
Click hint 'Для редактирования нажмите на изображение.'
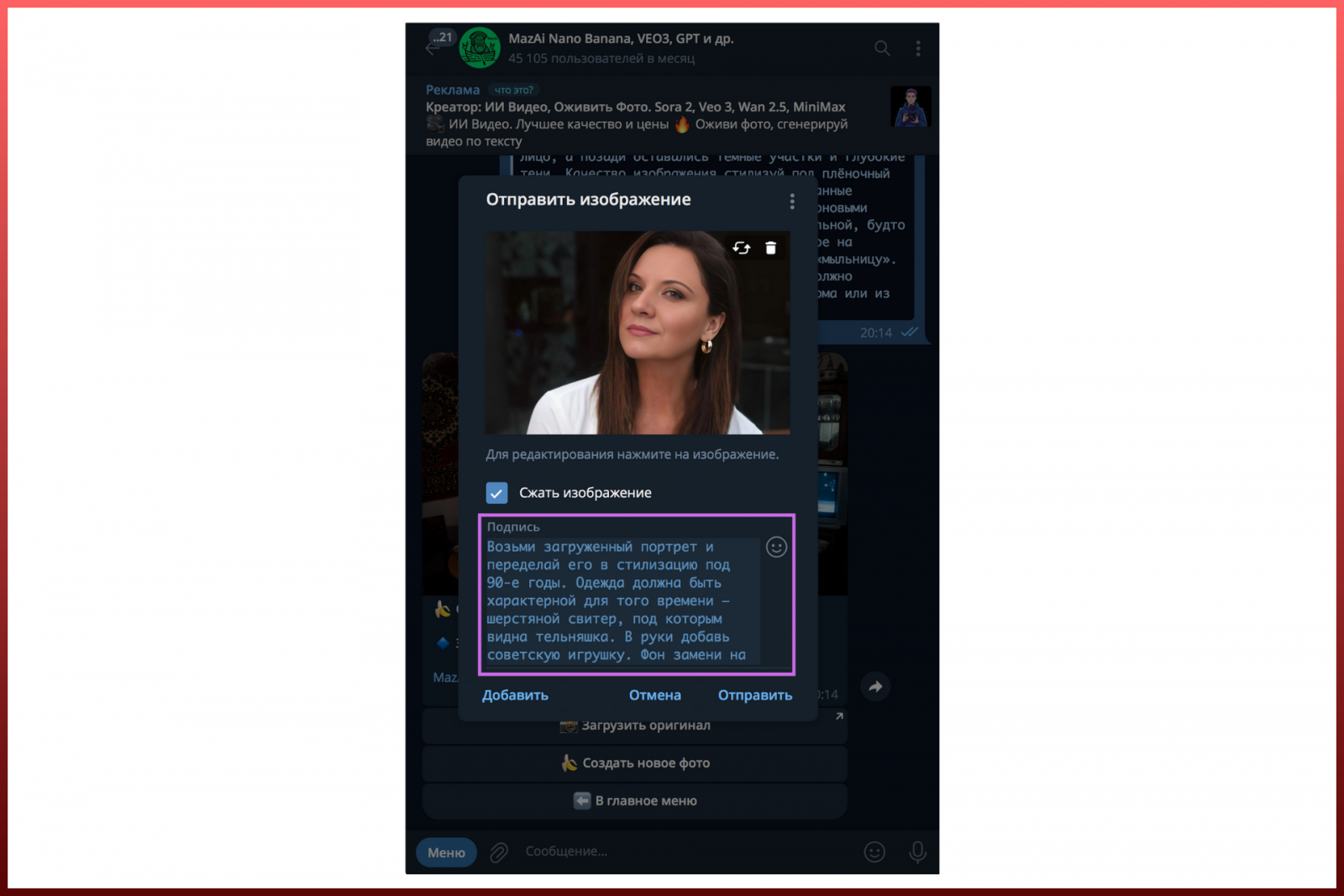point(633,454)
